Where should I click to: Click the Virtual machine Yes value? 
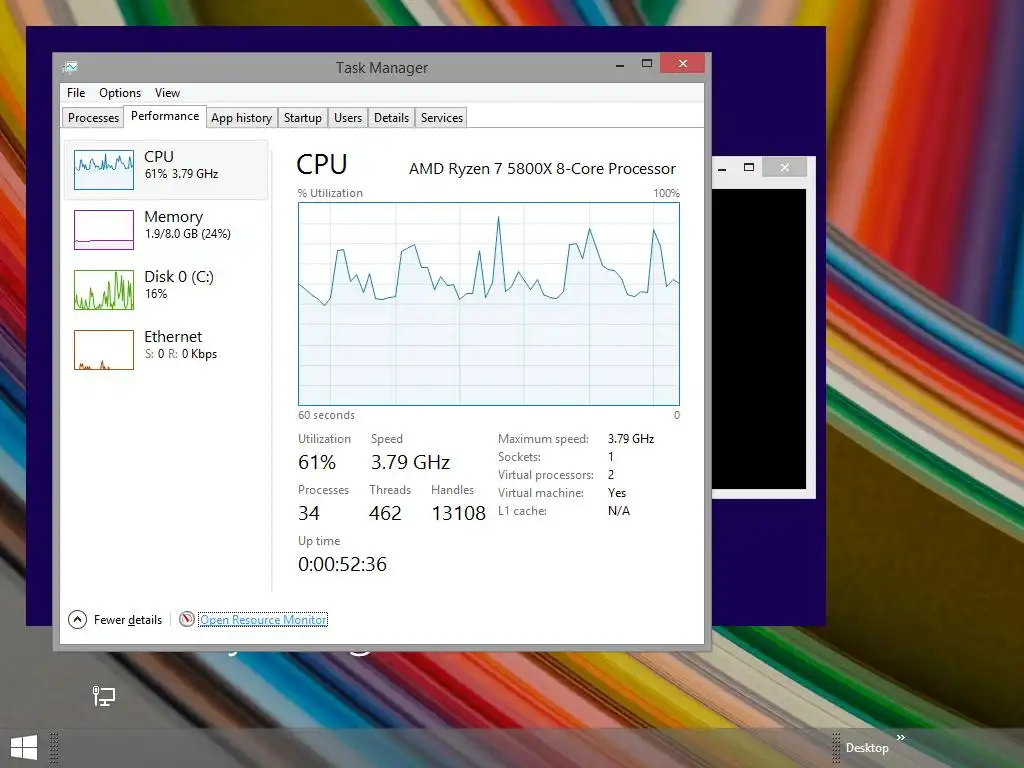point(616,493)
